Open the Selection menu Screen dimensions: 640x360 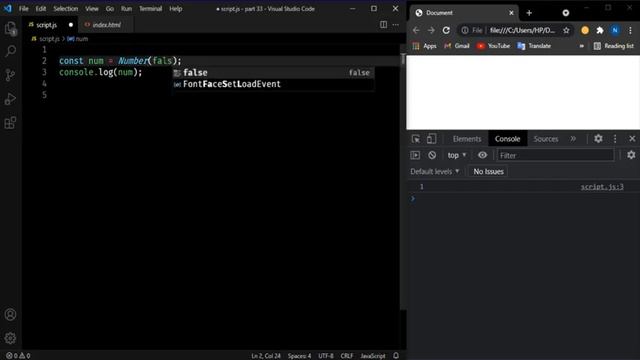point(65,9)
